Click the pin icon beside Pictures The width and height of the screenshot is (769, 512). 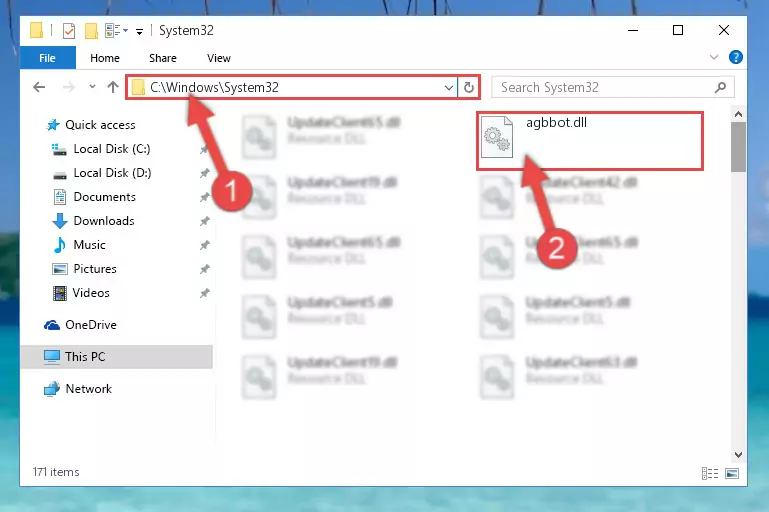click(205, 269)
